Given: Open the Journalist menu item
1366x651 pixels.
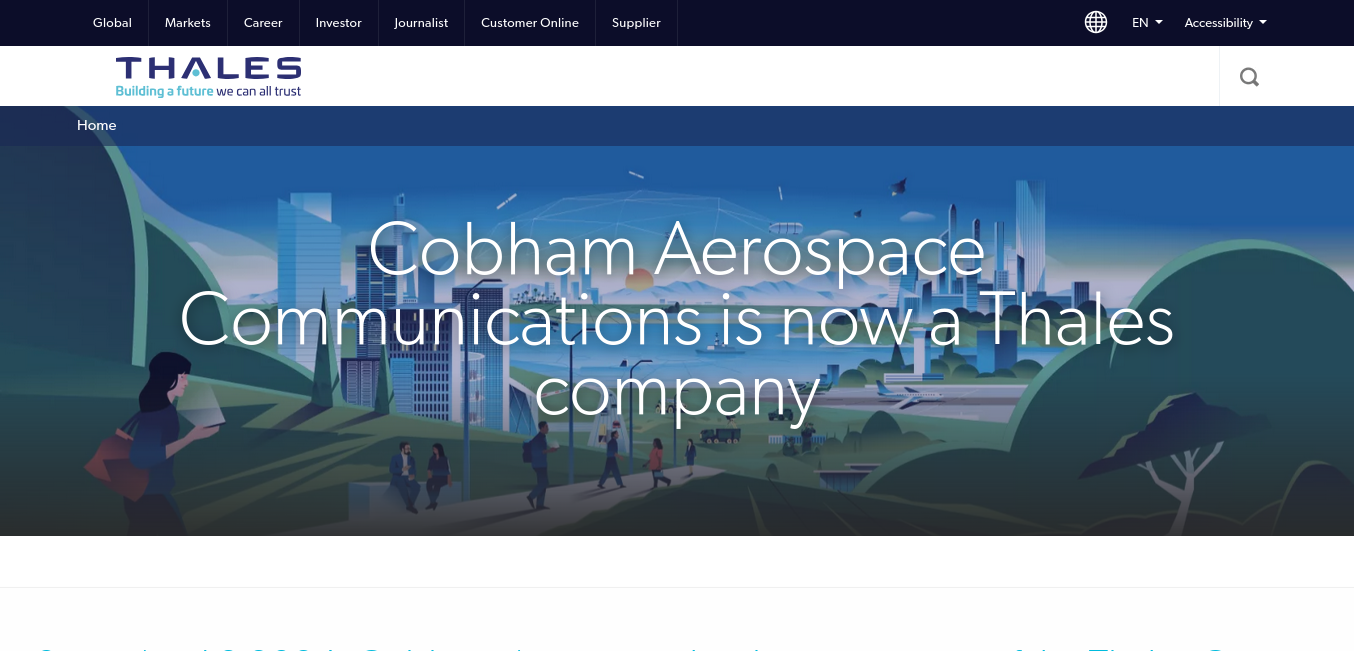Looking at the screenshot, I should coord(421,23).
